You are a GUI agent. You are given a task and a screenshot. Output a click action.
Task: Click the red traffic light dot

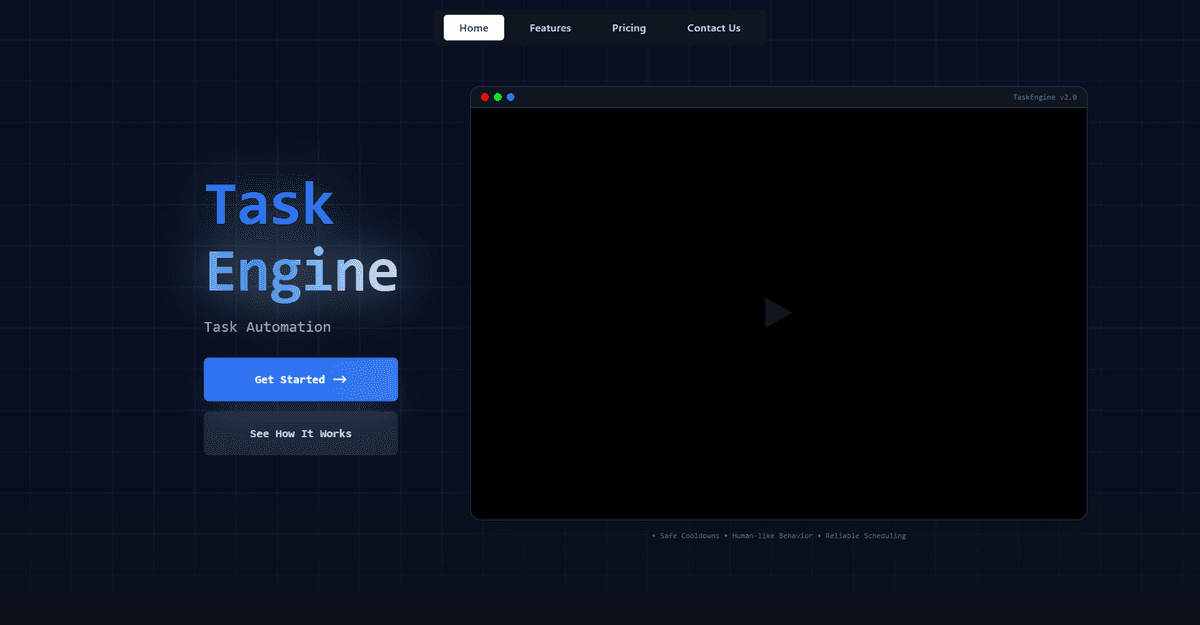pyautogui.click(x=485, y=97)
